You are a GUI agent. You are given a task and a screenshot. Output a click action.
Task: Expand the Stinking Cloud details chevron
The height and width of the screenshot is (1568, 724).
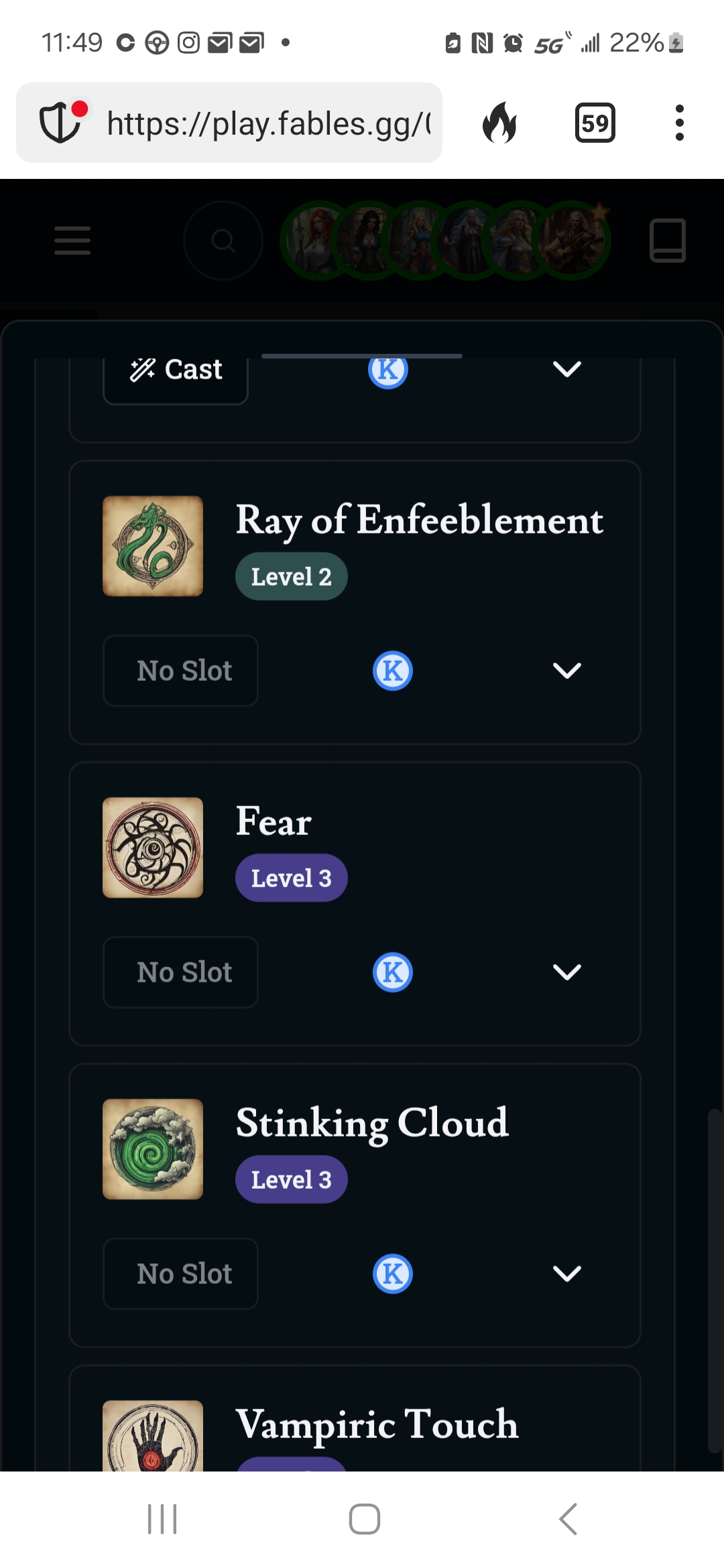[x=566, y=1274]
